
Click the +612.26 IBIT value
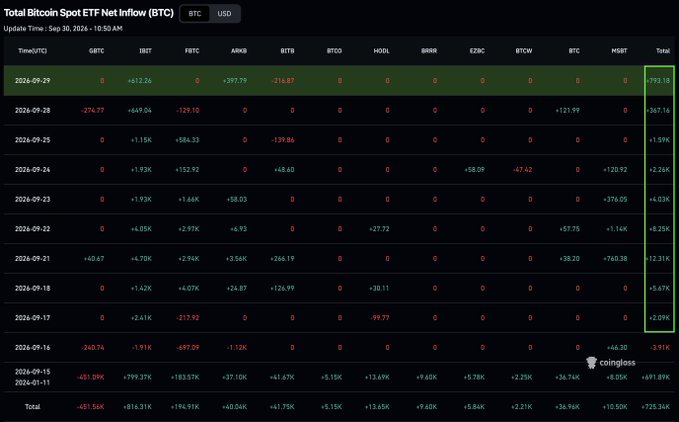(139, 81)
